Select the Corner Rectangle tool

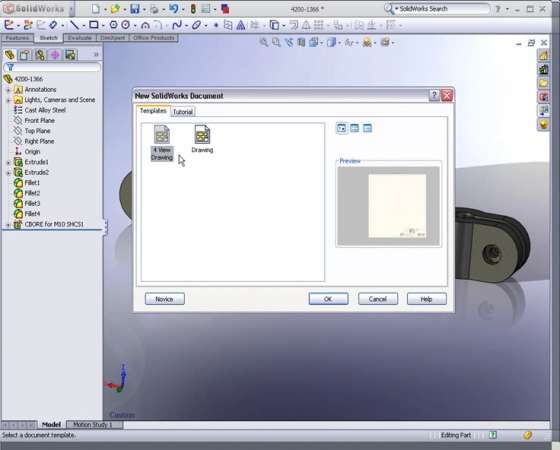[94, 25]
